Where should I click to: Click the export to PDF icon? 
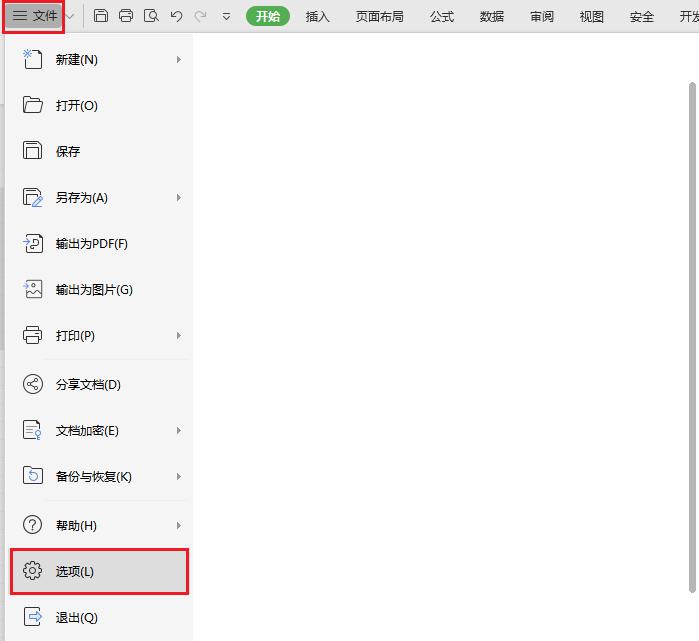pos(33,243)
